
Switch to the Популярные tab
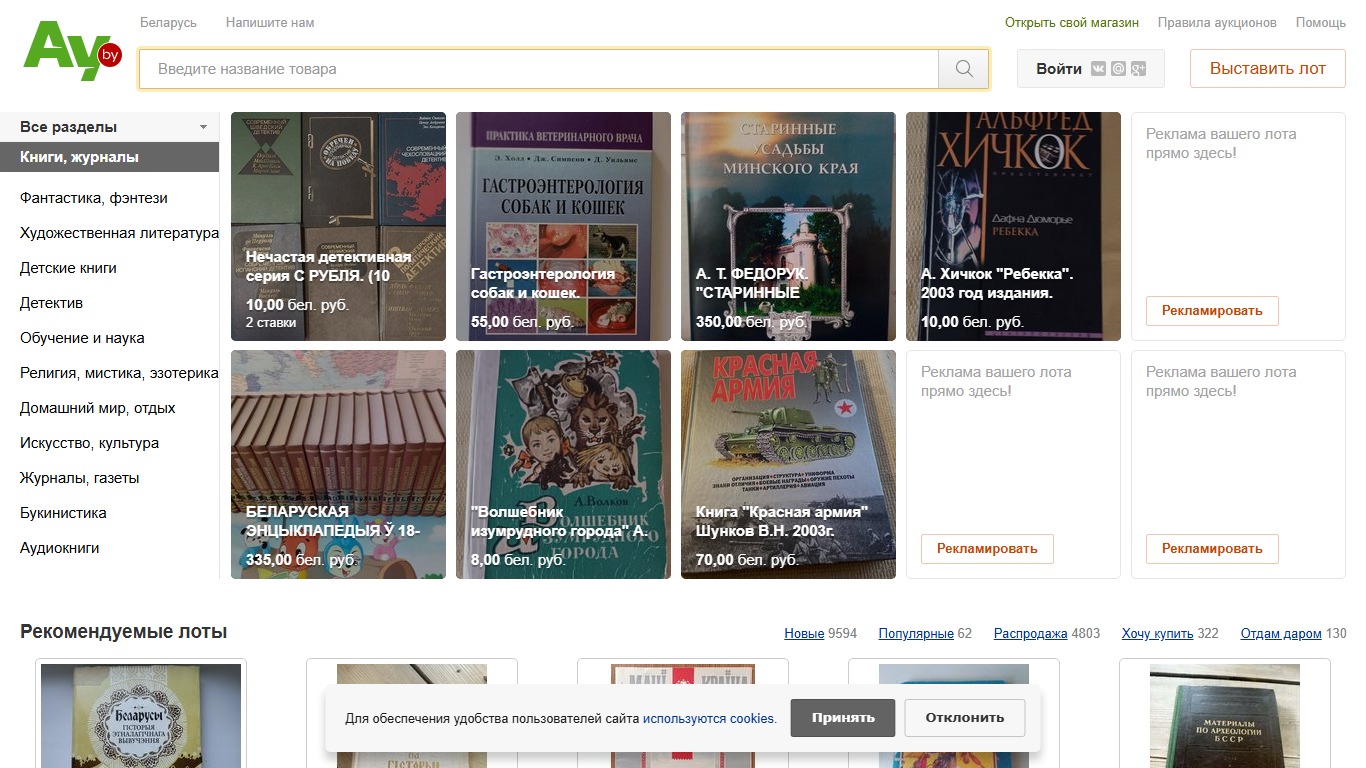click(915, 634)
